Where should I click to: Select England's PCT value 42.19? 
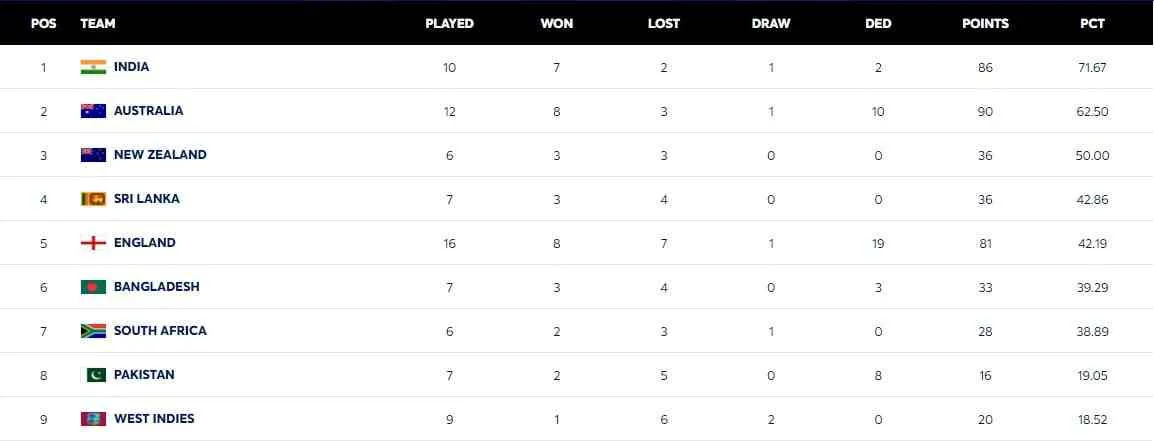pyautogui.click(x=1092, y=243)
